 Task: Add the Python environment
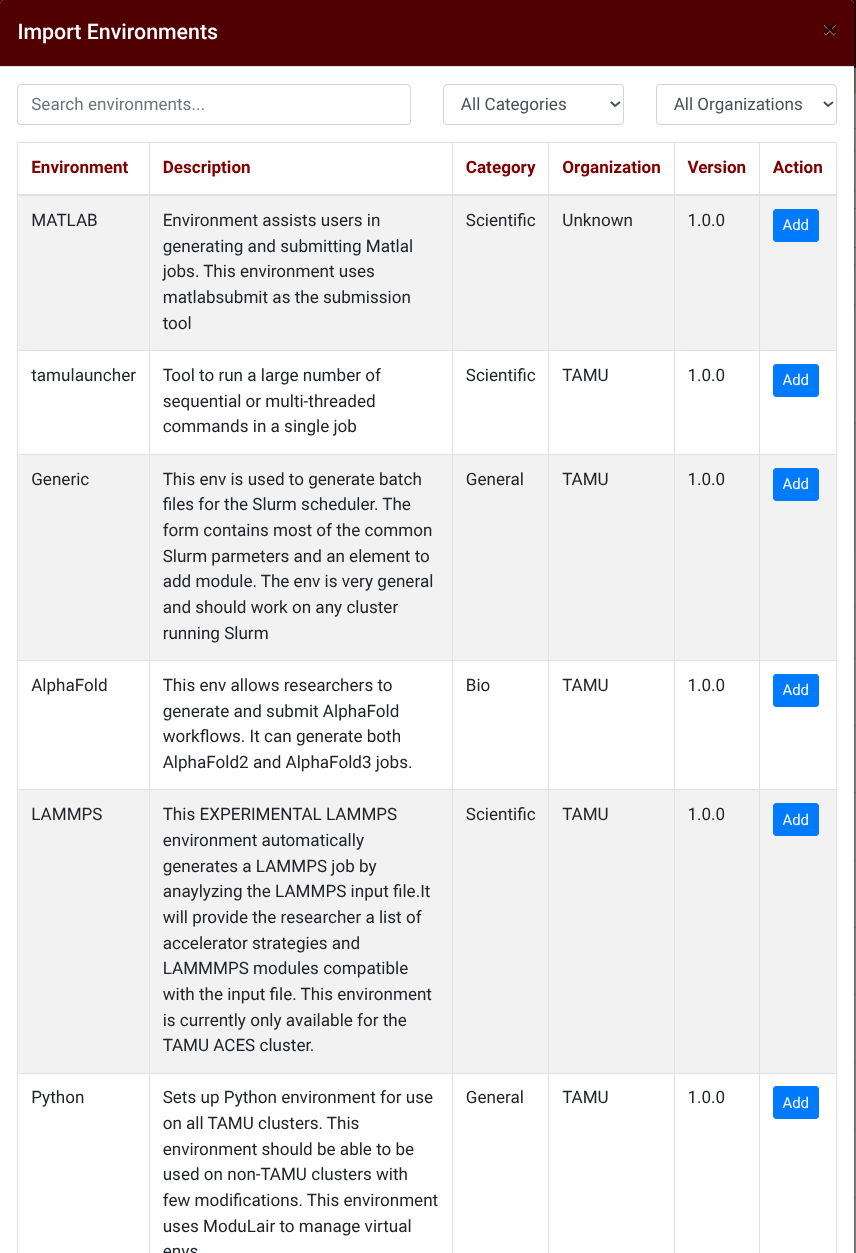coord(795,1102)
